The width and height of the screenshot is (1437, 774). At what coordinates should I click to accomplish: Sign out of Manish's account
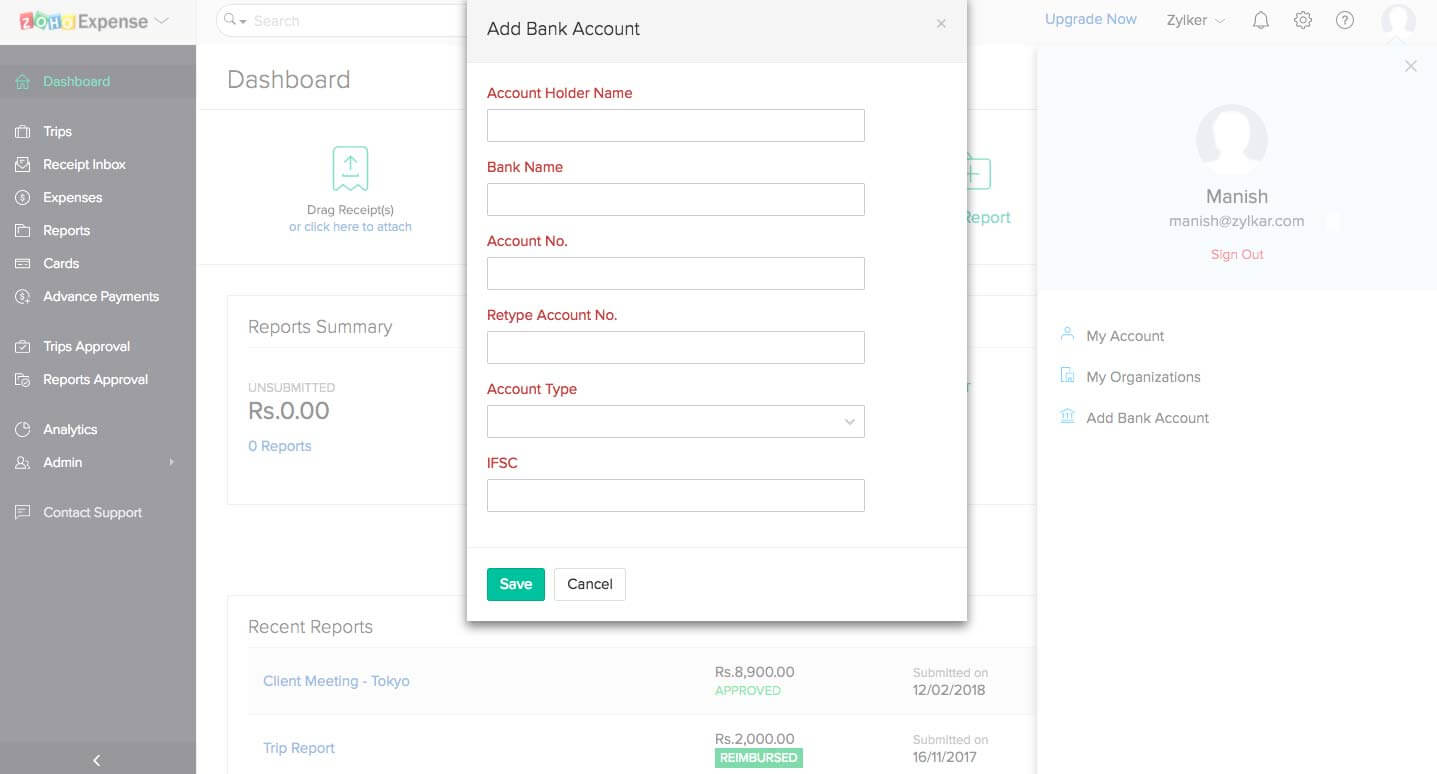click(x=1237, y=254)
